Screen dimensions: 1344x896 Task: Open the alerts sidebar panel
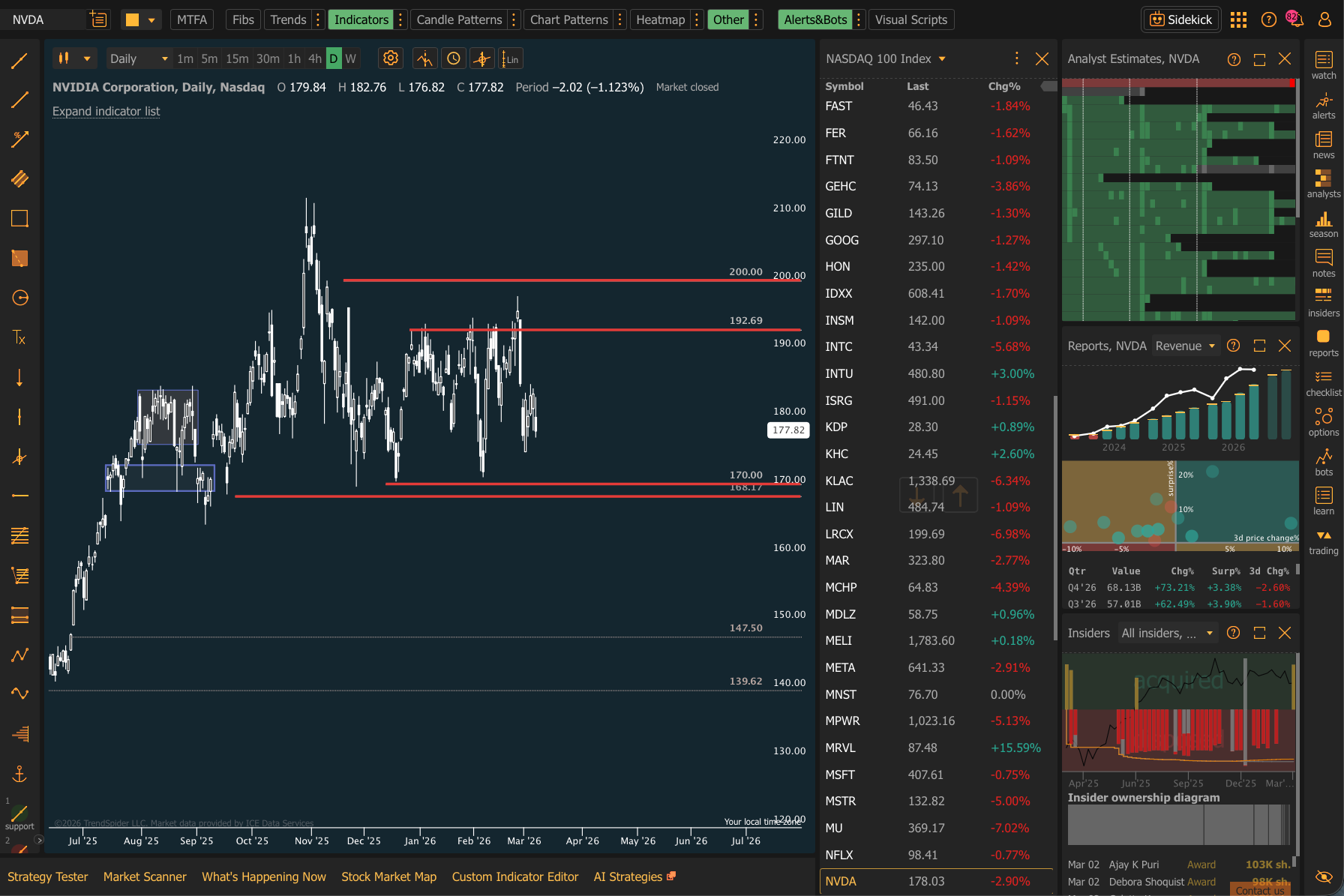1323,105
